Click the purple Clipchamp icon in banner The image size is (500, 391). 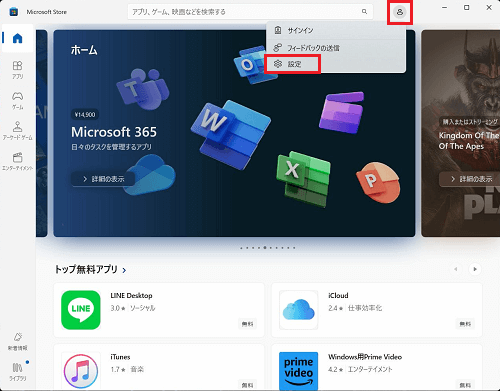point(341,113)
